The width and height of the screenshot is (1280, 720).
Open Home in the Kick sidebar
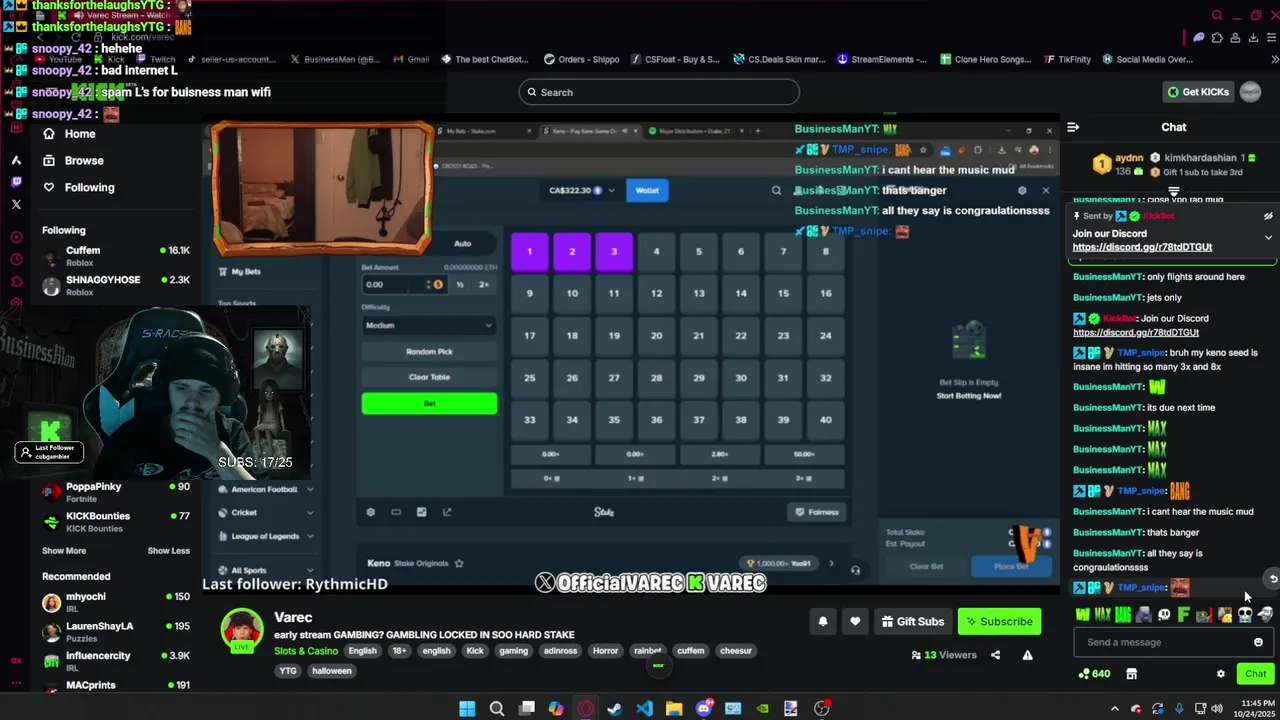69,134
